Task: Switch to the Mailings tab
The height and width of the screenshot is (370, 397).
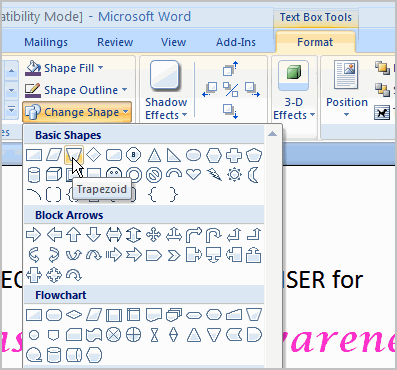Action: (x=46, y=42)
